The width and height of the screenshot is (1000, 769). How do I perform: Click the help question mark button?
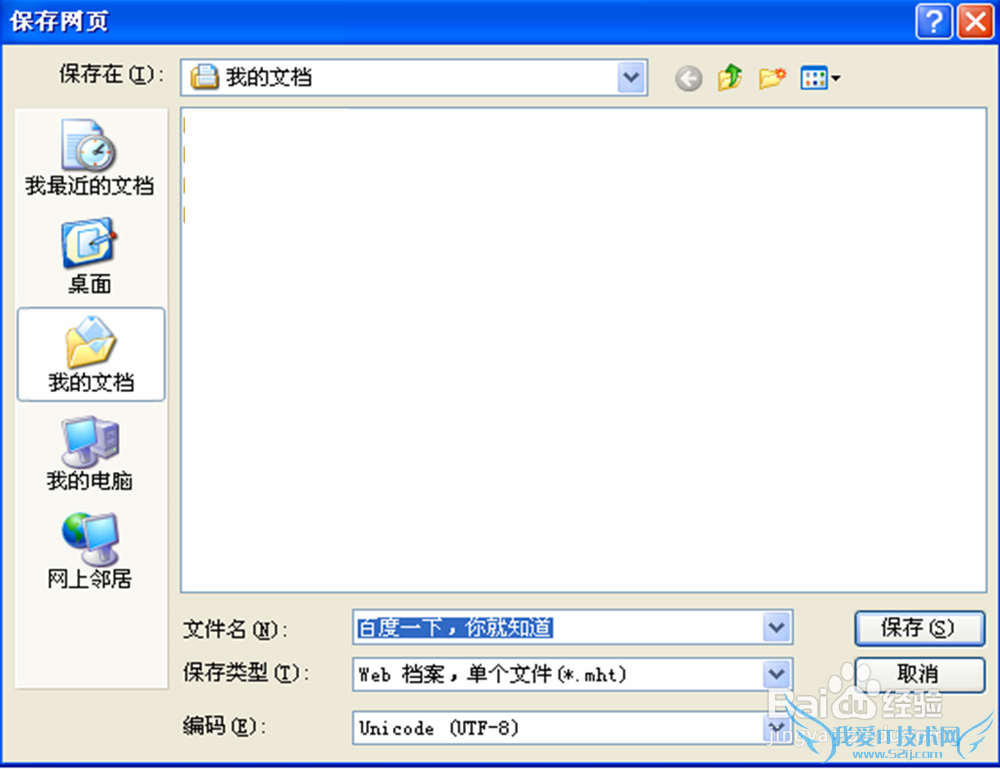point(934,22)
